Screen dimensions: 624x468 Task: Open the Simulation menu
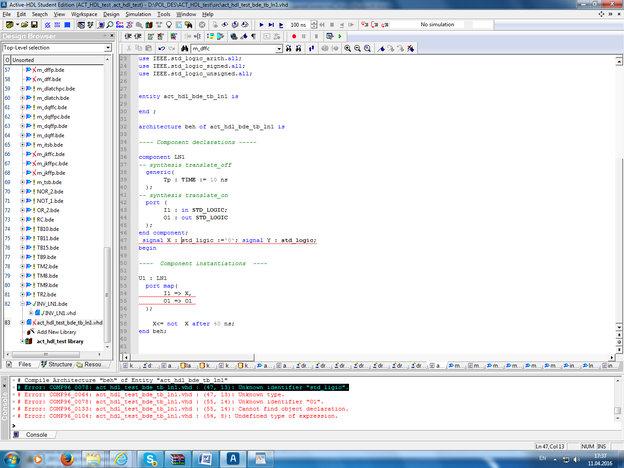[140, 15]
